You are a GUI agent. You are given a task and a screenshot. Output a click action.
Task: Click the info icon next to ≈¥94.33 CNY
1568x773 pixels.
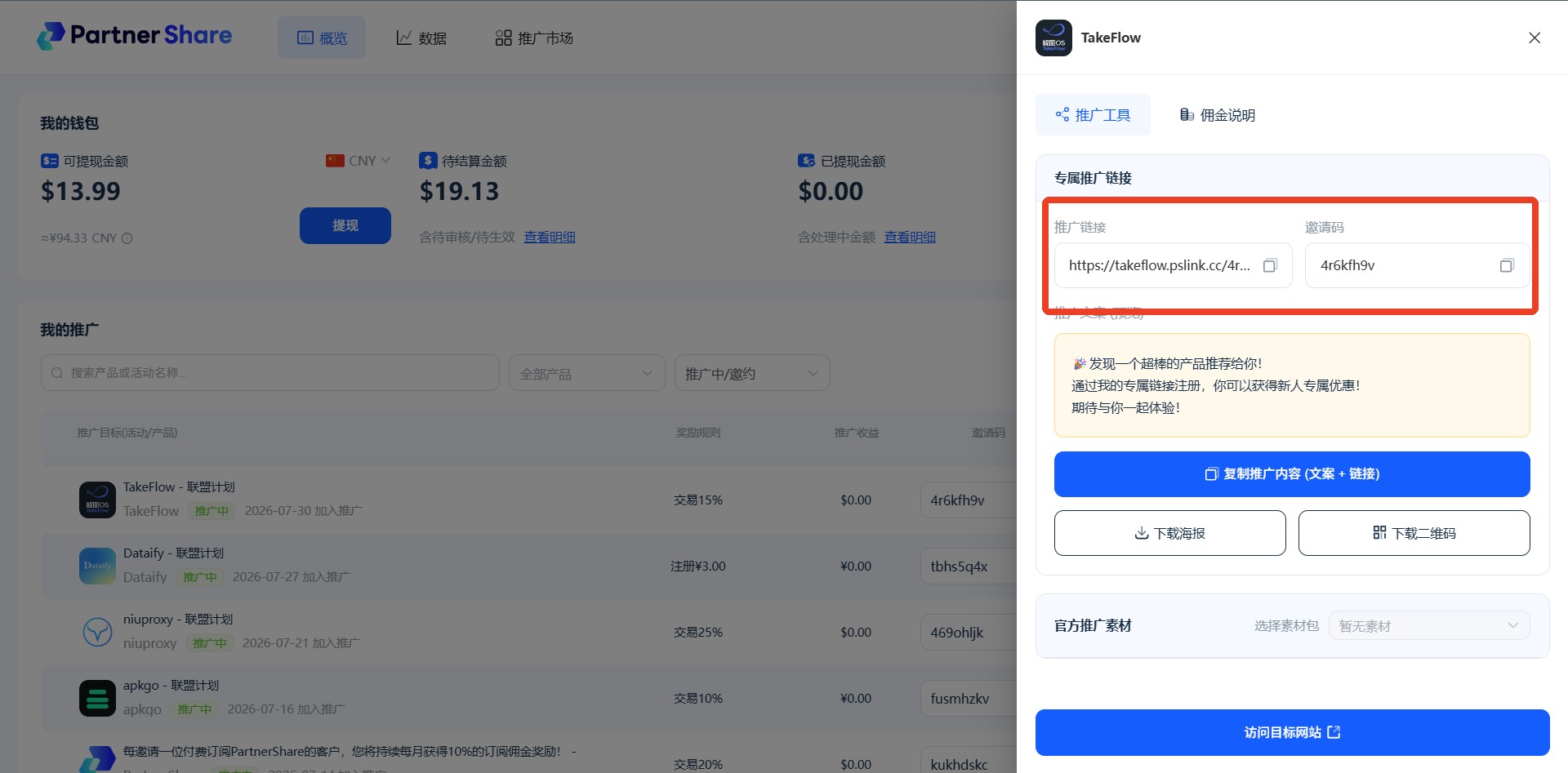point(127,238)
